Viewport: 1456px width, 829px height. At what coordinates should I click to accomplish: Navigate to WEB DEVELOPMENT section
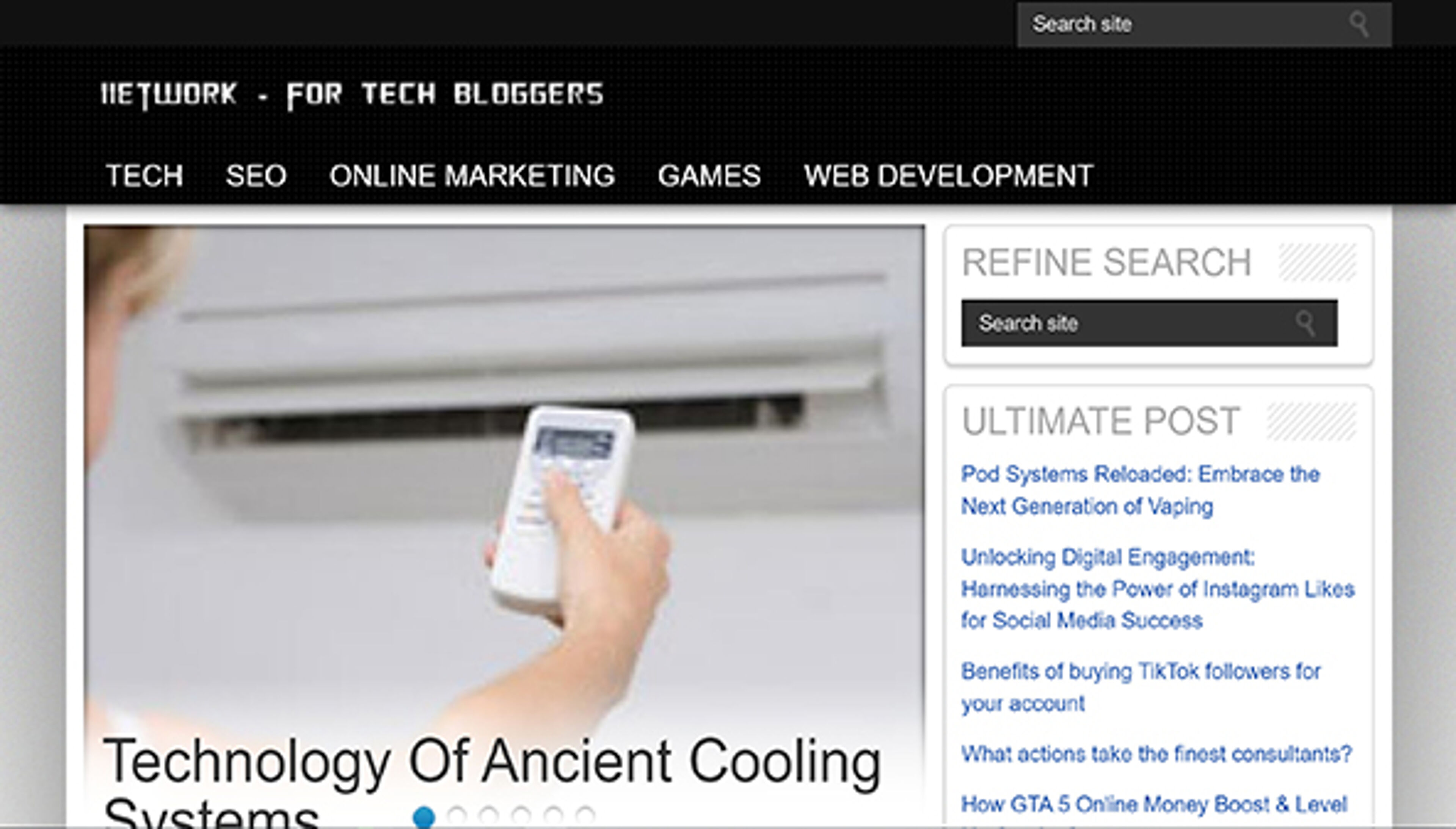tap(949, 175)
